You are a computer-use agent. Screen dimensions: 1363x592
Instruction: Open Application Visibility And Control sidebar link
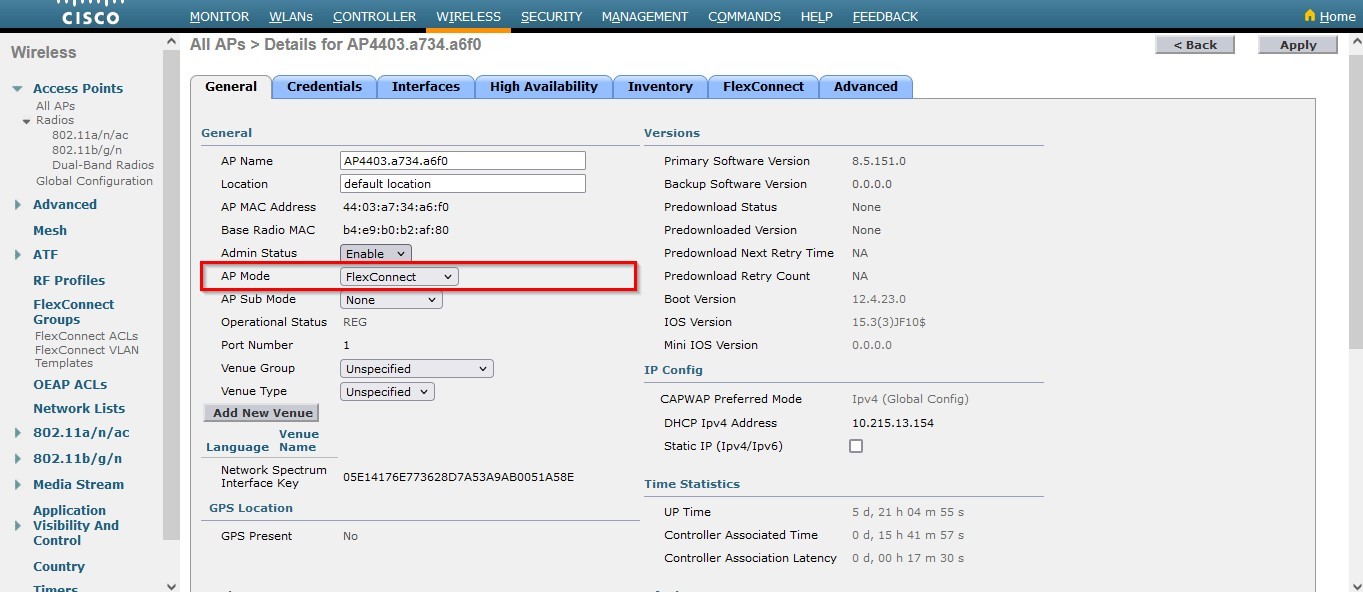pos(76,525)
